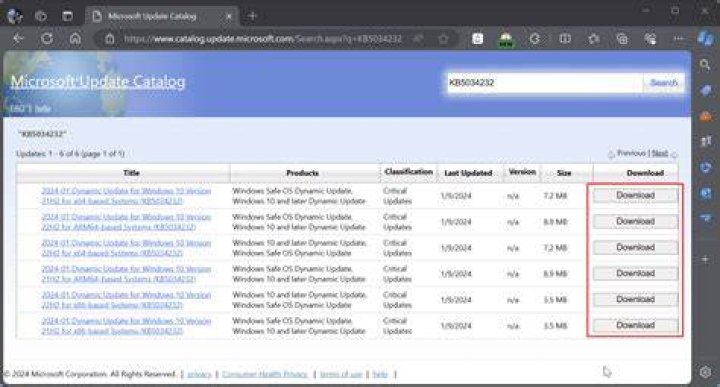Screen dimensions: 720x387
Task: Sort results by Last Updated column header
Action: click(x=468, y=173)
